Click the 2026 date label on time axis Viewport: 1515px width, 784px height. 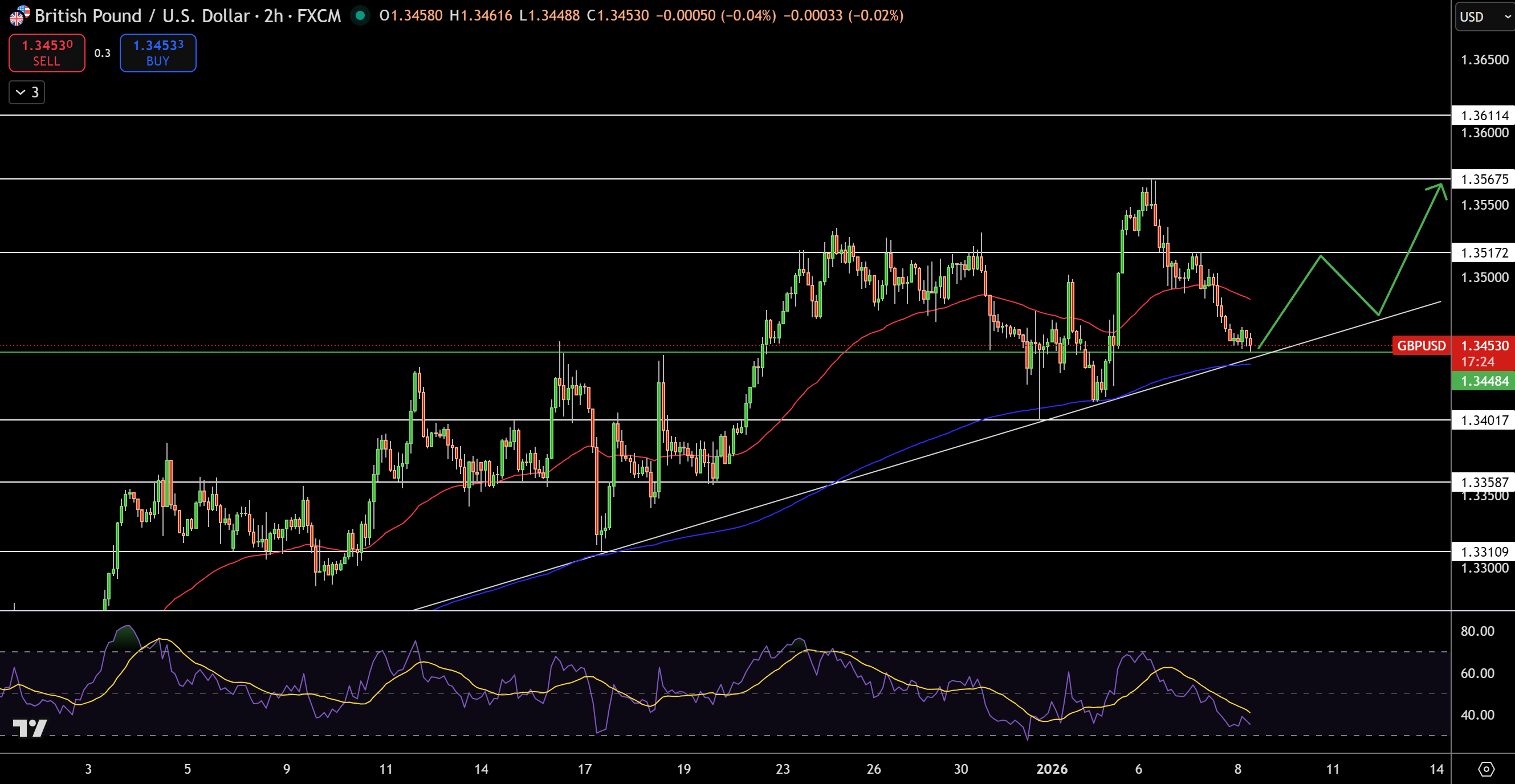(x=1052, y=769)
